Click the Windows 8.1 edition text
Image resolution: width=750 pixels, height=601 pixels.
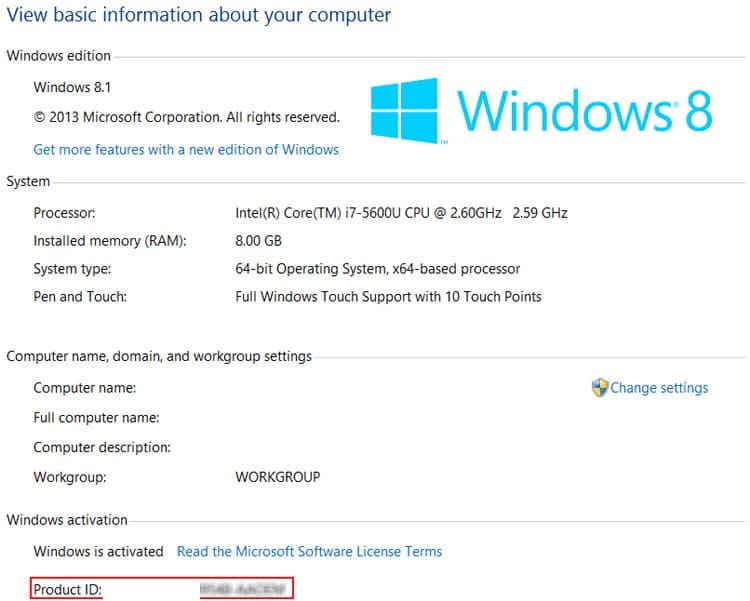click(72, 88)
